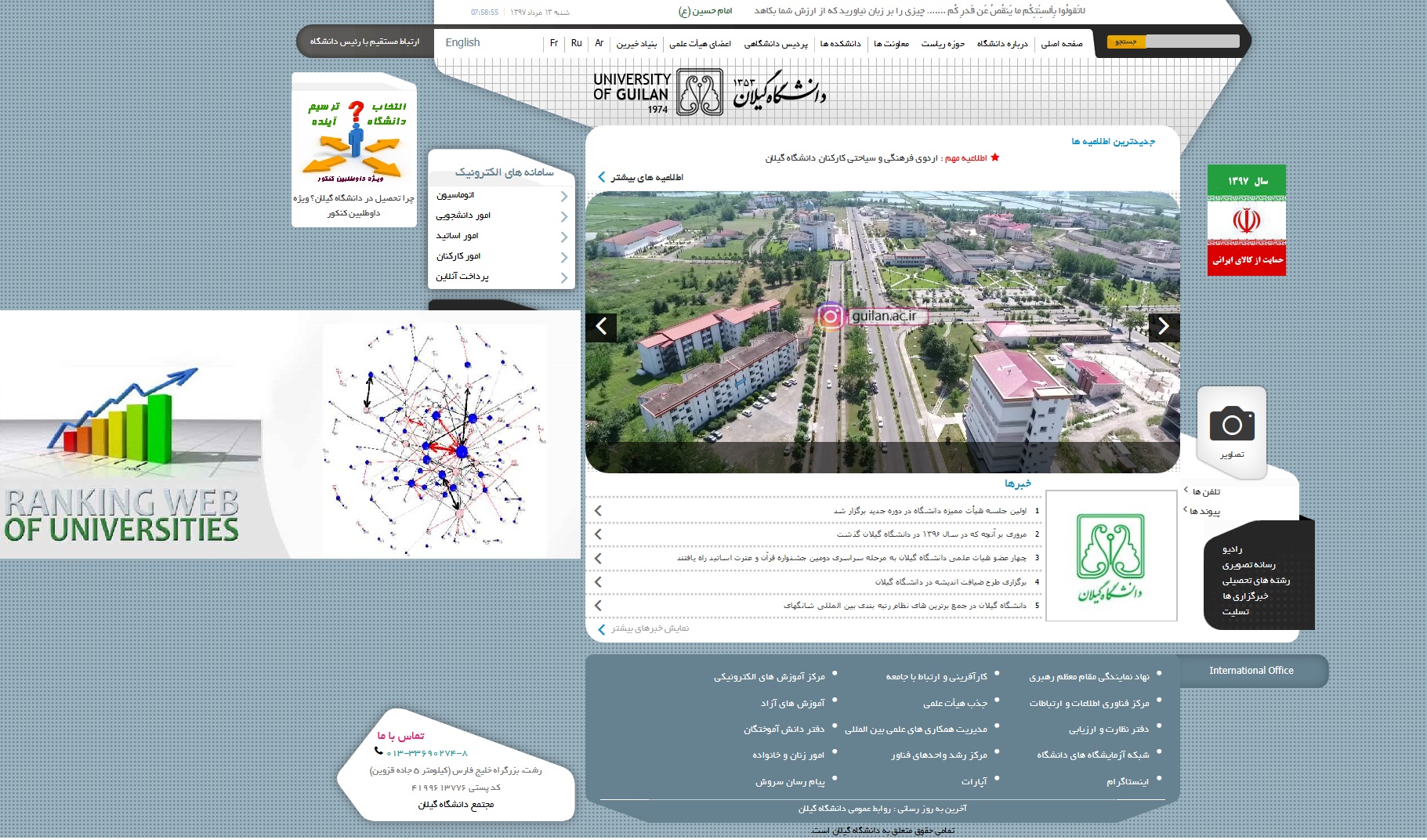Open the Ranking Web of Universities banner

290,435
